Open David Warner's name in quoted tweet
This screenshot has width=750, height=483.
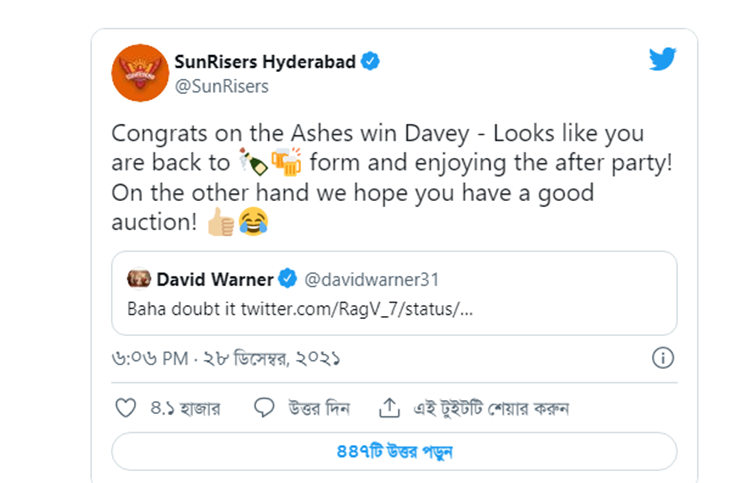[x=215, y=279]
